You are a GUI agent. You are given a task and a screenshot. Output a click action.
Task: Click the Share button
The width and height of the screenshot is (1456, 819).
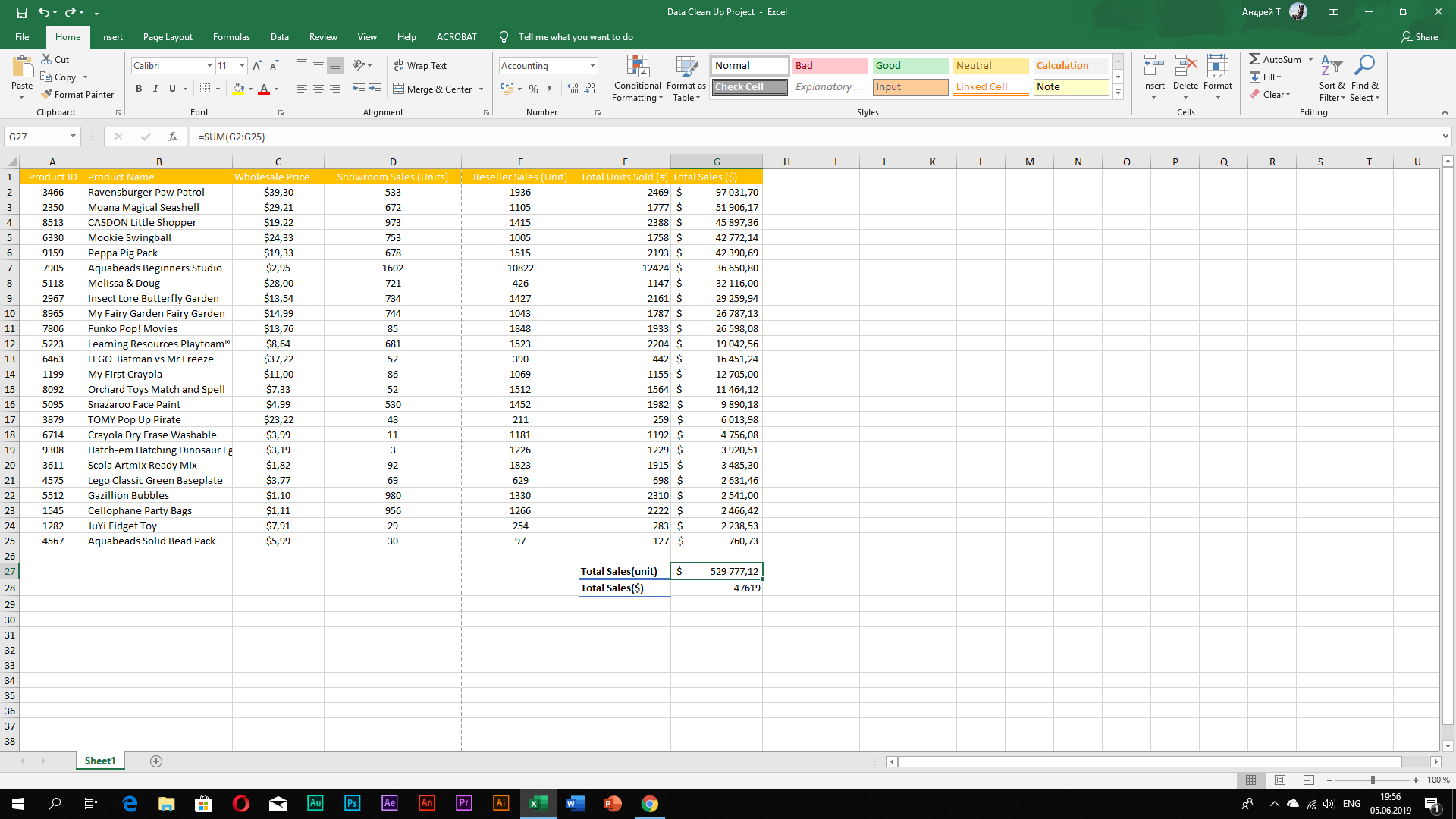[x=1420, y=36]
